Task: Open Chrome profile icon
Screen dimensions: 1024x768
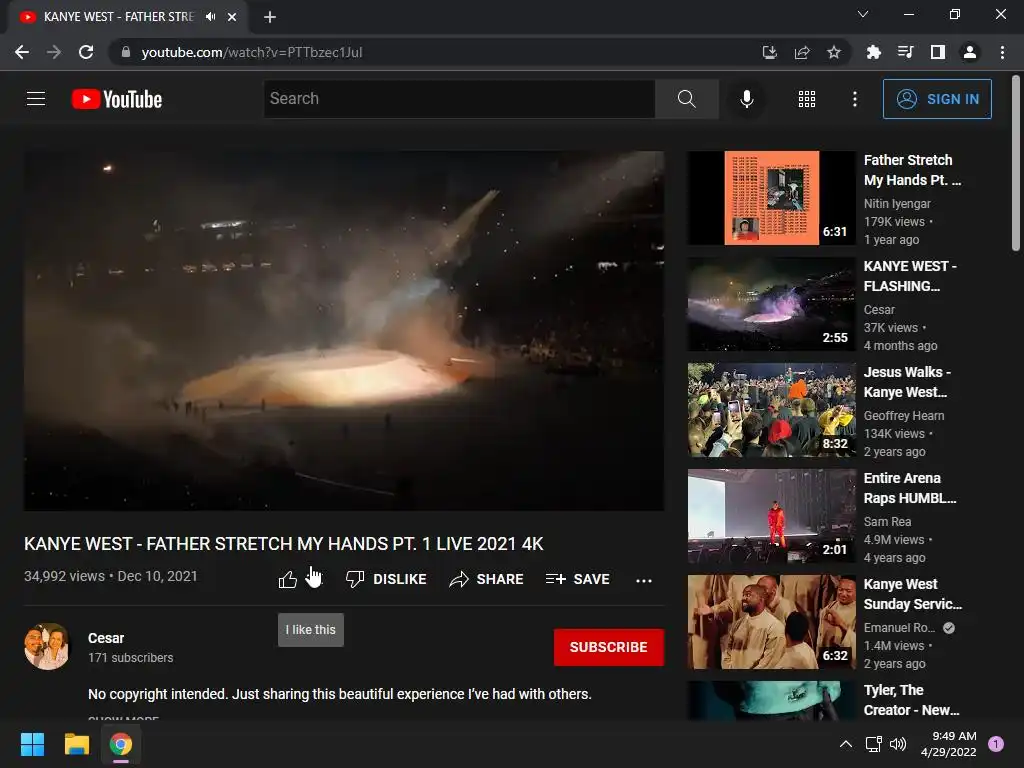Action: pos(970,52)
